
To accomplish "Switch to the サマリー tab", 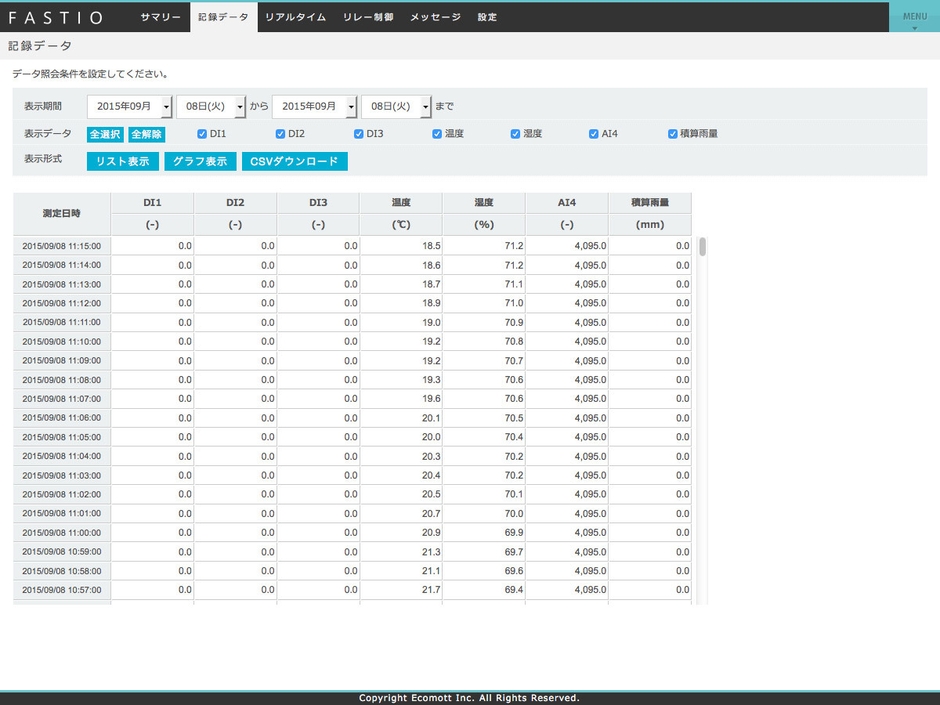I will (160, 17).
